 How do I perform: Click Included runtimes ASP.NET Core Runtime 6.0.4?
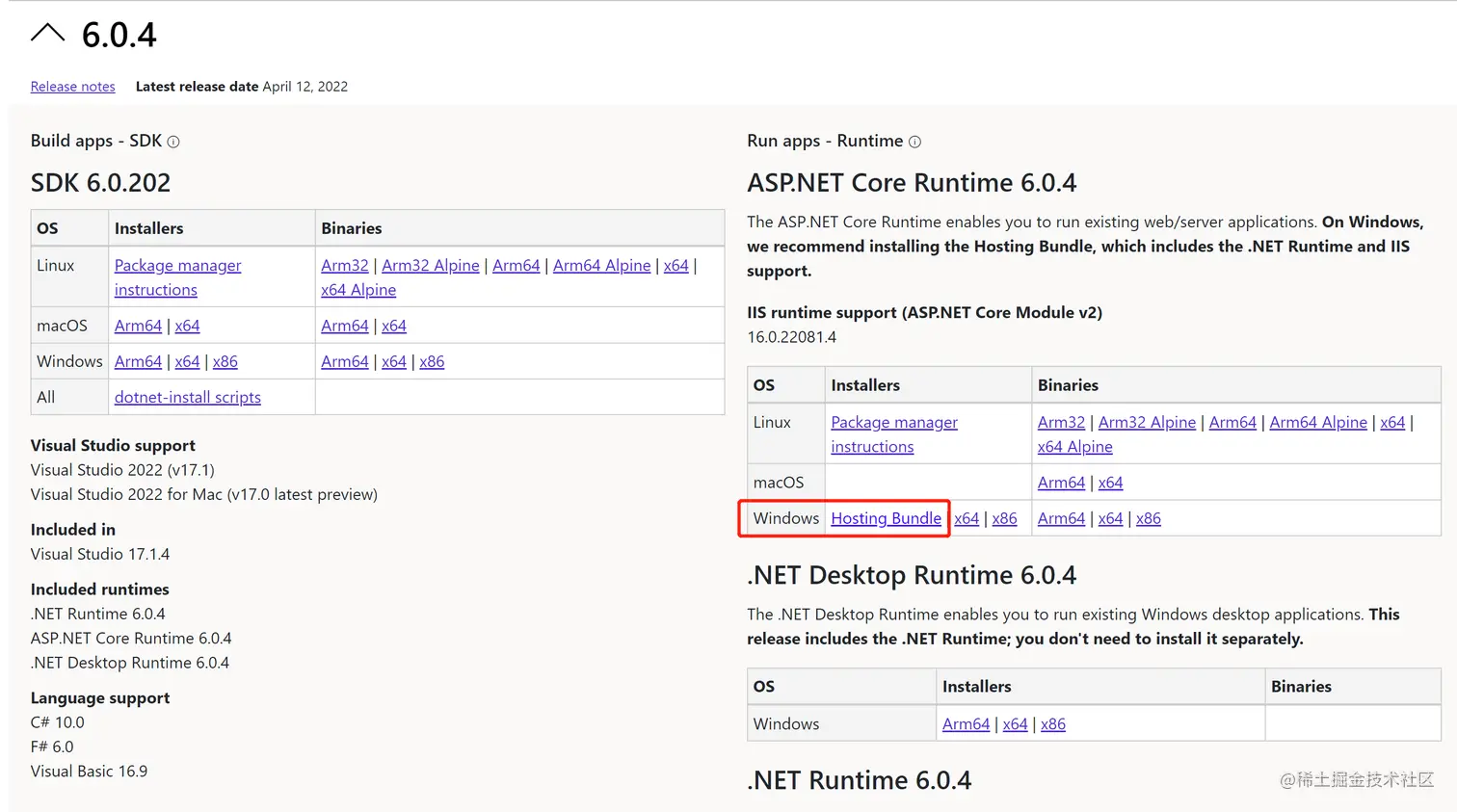[x=131, y=639]
